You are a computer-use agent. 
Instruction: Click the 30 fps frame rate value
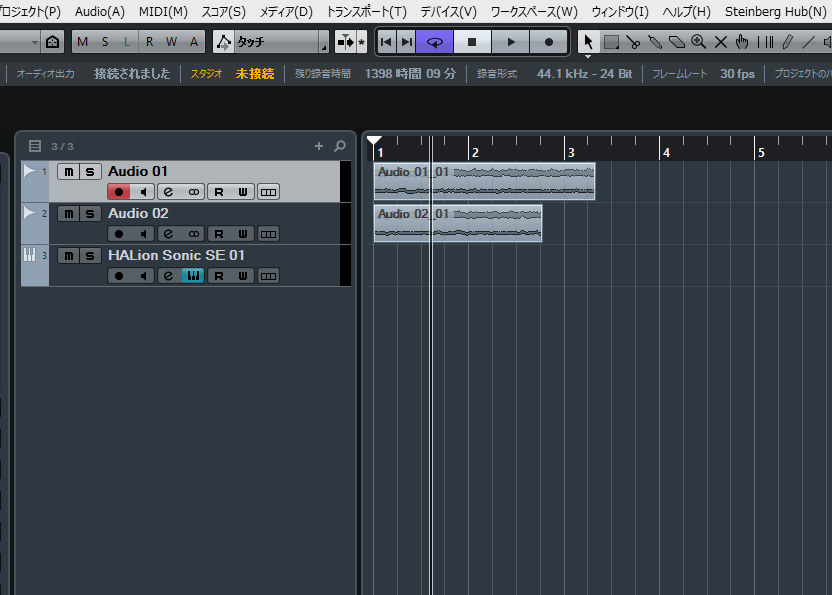click(x=737, y=74)
